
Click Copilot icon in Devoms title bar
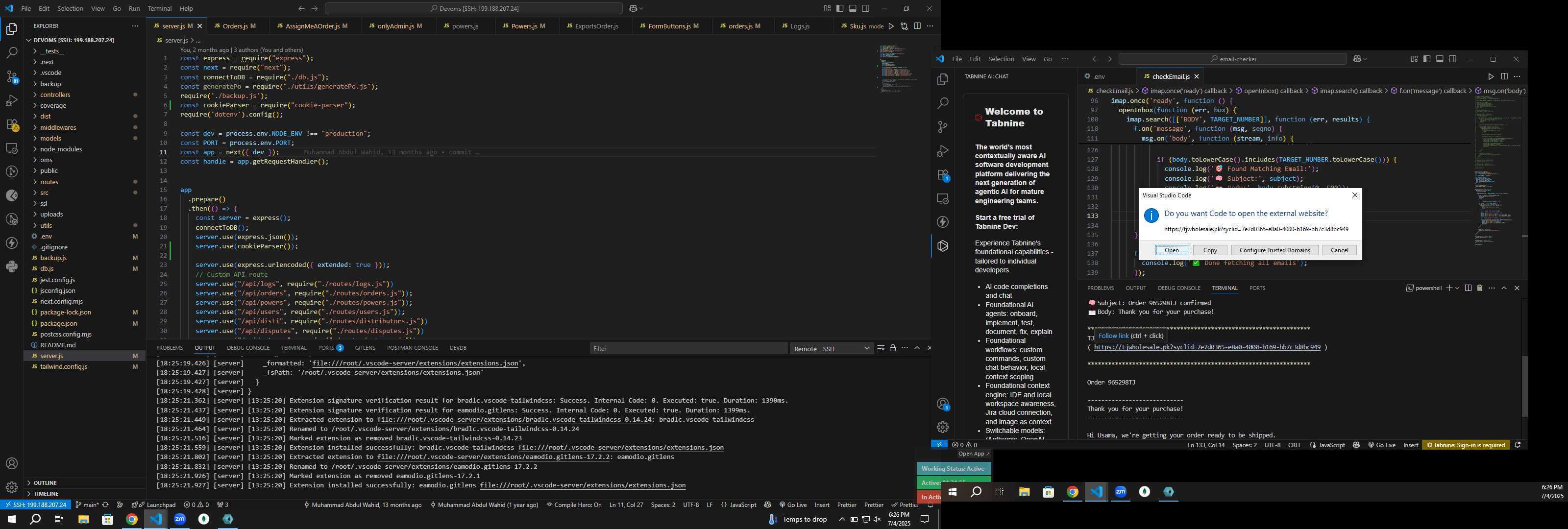[633, 8]
